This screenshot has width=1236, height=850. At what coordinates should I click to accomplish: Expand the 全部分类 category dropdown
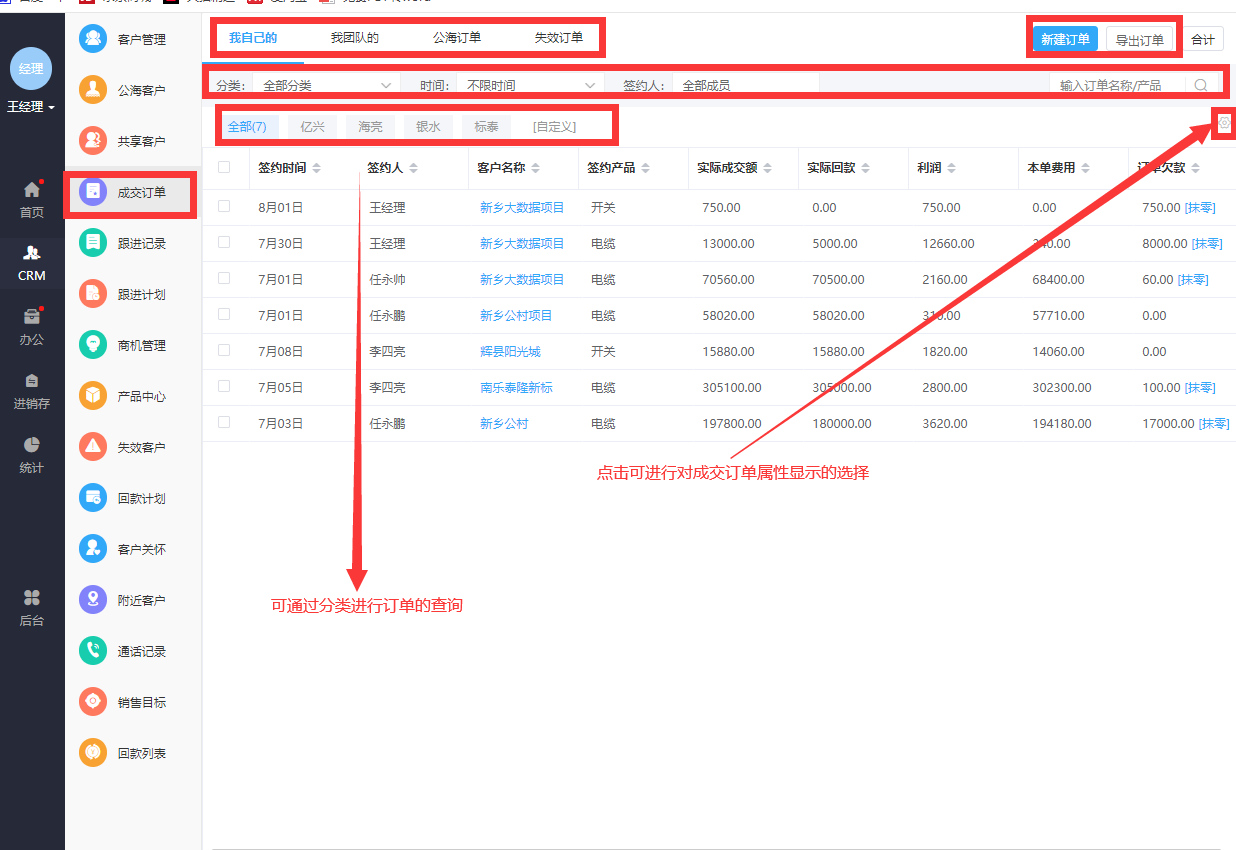(x=326, y=86)
